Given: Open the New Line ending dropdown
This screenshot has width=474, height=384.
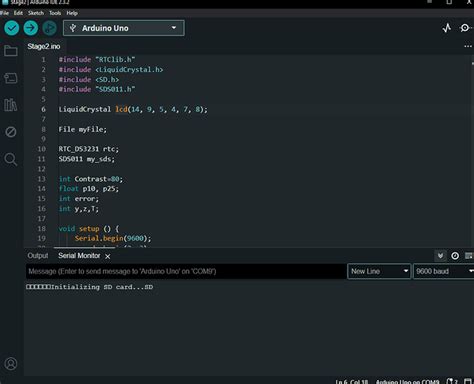Looking at the screenshot, I should (379, 271).
